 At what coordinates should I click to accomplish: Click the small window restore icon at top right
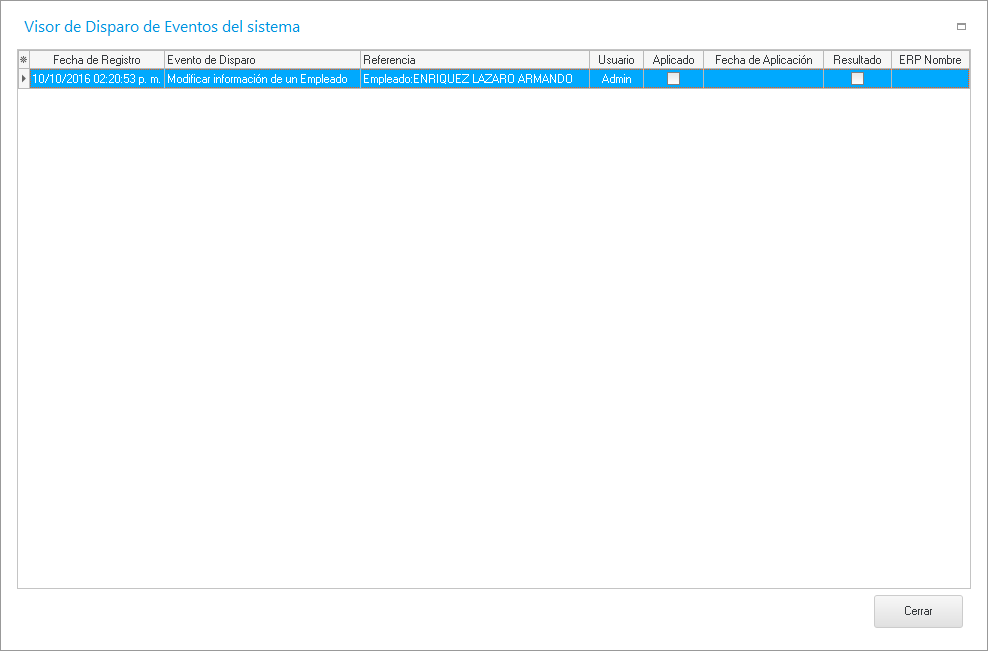point(961,27)
